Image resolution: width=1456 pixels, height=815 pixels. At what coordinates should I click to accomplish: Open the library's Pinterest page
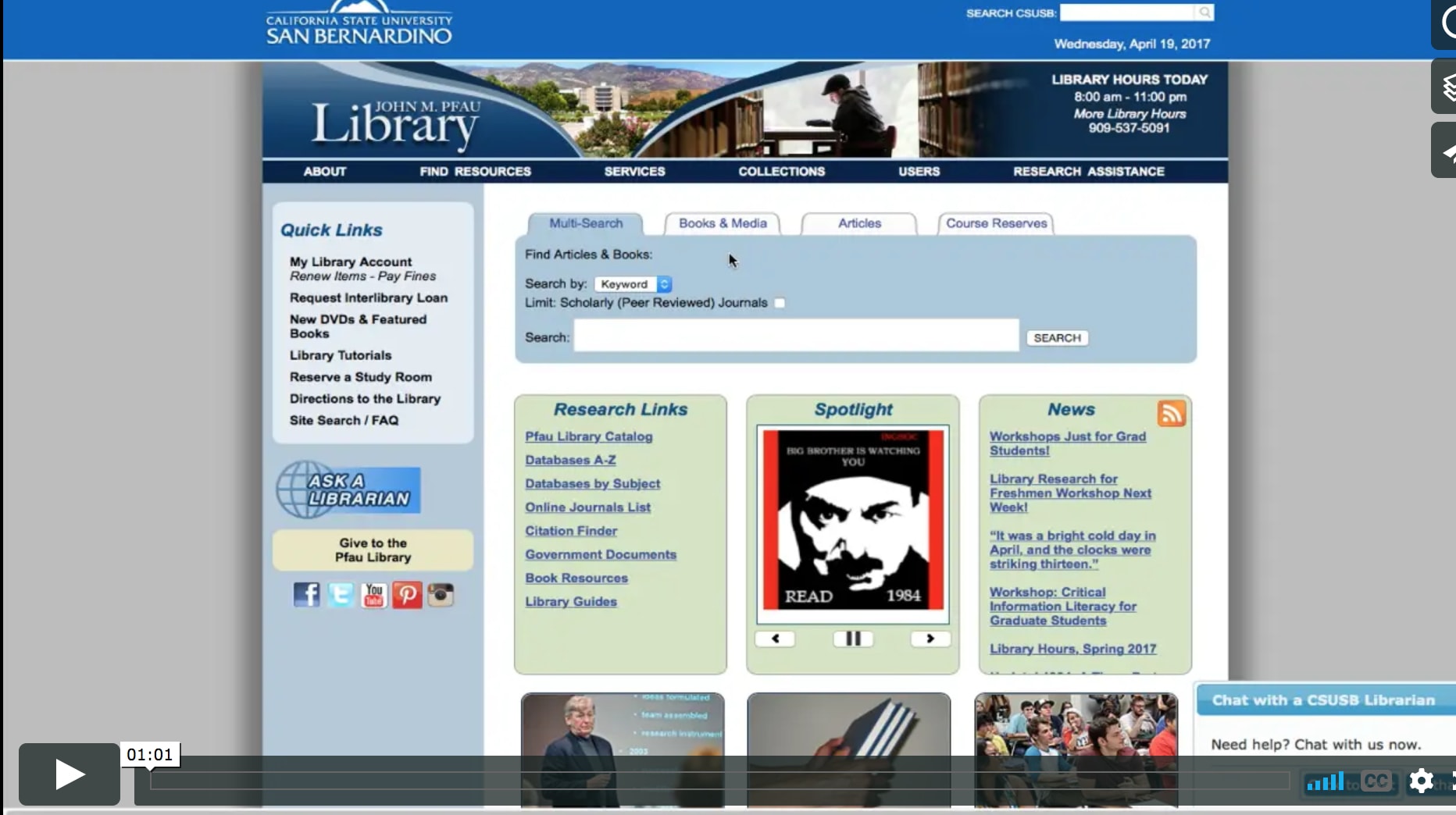click(407, 595)
